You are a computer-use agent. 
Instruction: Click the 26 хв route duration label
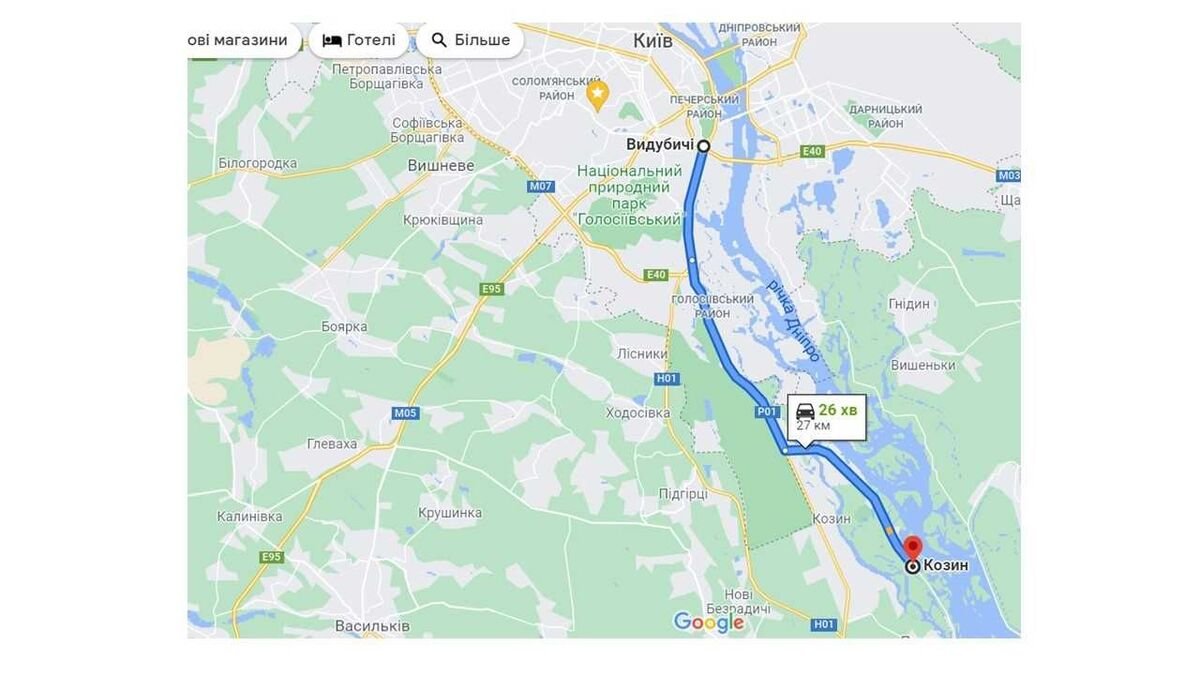[x=838, y=410]
